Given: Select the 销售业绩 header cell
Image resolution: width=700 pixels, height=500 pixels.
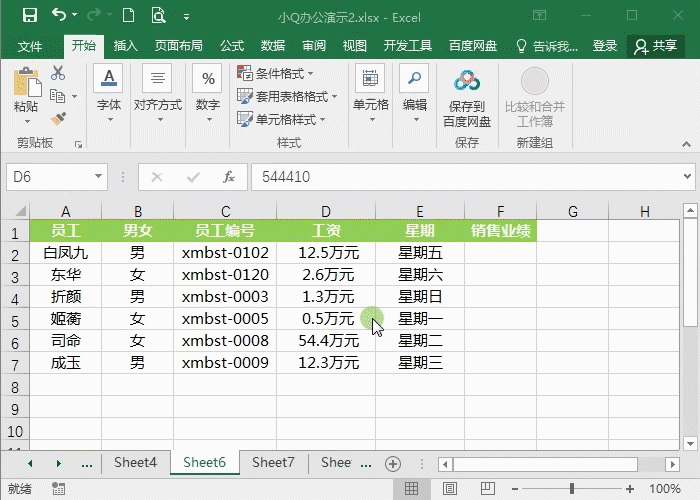Looking at the screenshot, I should [x=500, y=231].
